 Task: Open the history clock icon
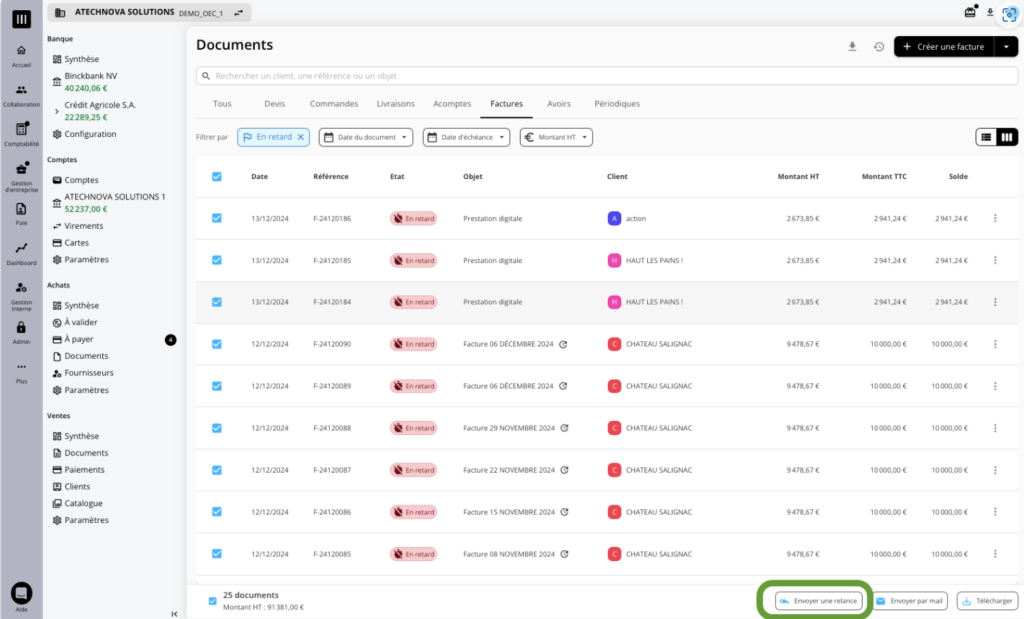[x=879, y=46]
